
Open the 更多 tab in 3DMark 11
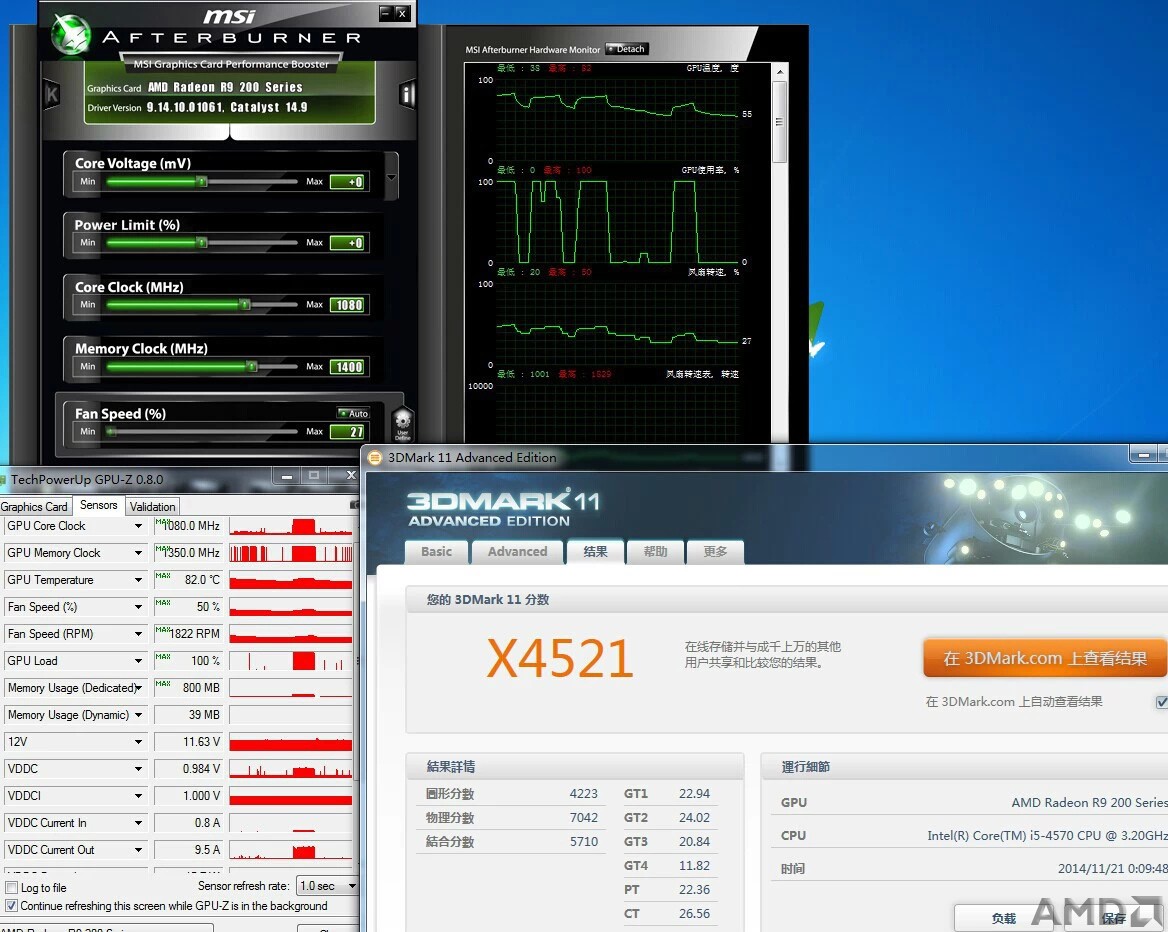point(715,552)
